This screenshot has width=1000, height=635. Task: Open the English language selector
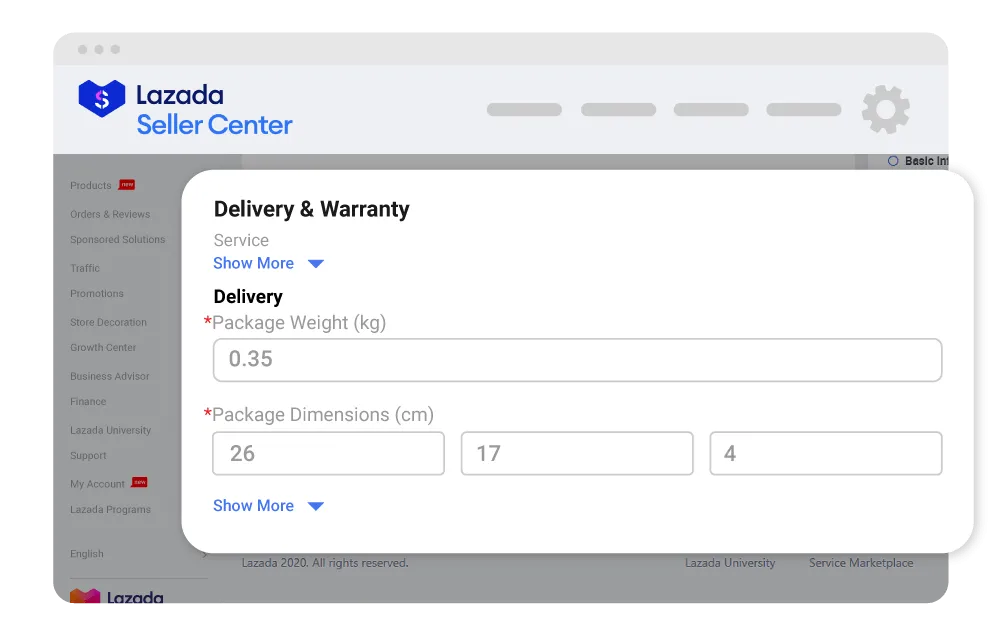[87, 553]
